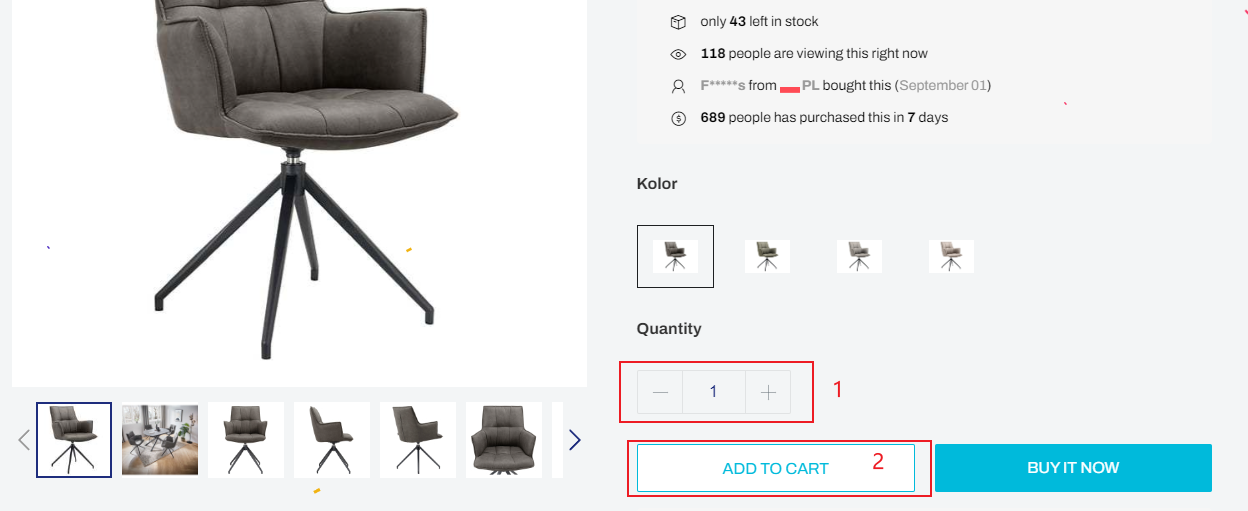
Task: Click the quantity number input field
Action: 714,392
